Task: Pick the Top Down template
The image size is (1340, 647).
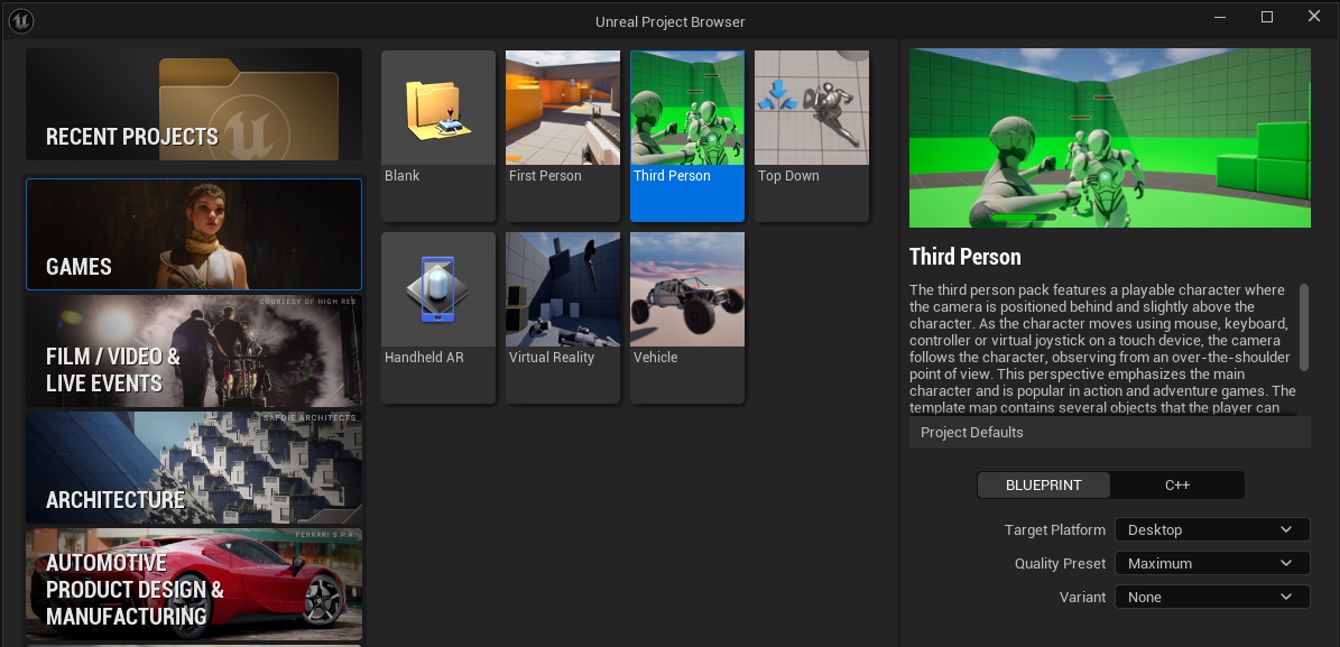Action: tap(811, 135)
